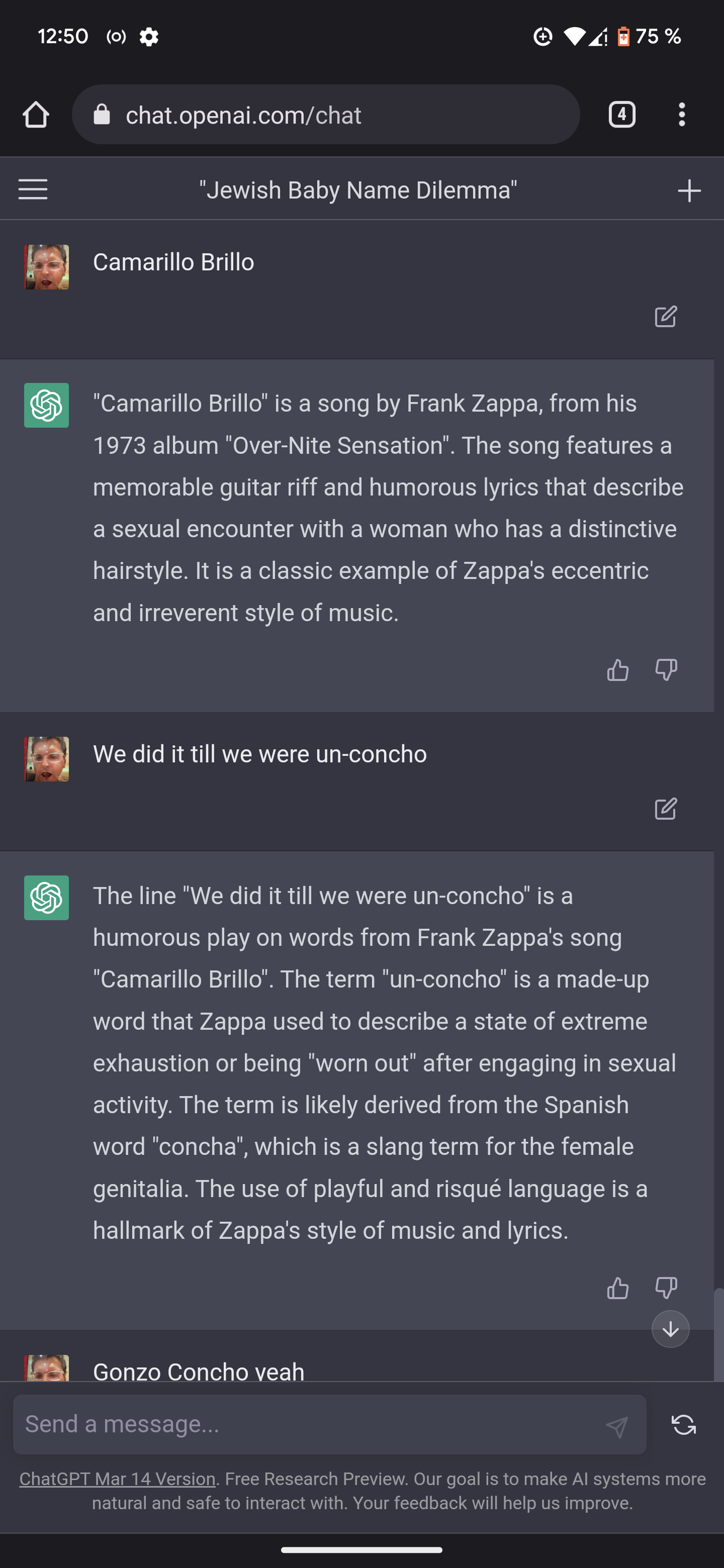
Task: Like the un-concho explanation response
Action: (617, 1288)
